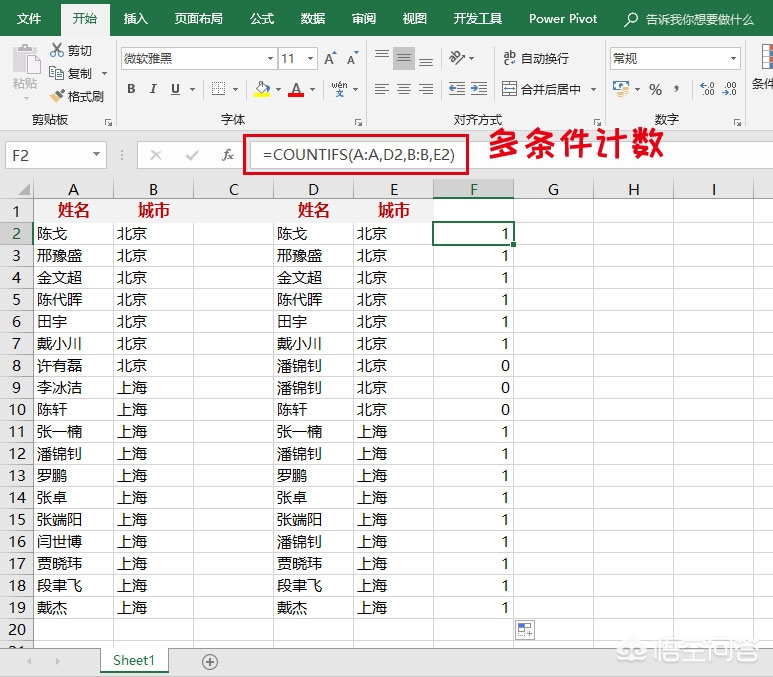This screenshot has height=677, width=773.
Task: Switch to the 插入 (Insert) ribbon tab
Action: tap(135, 18)
